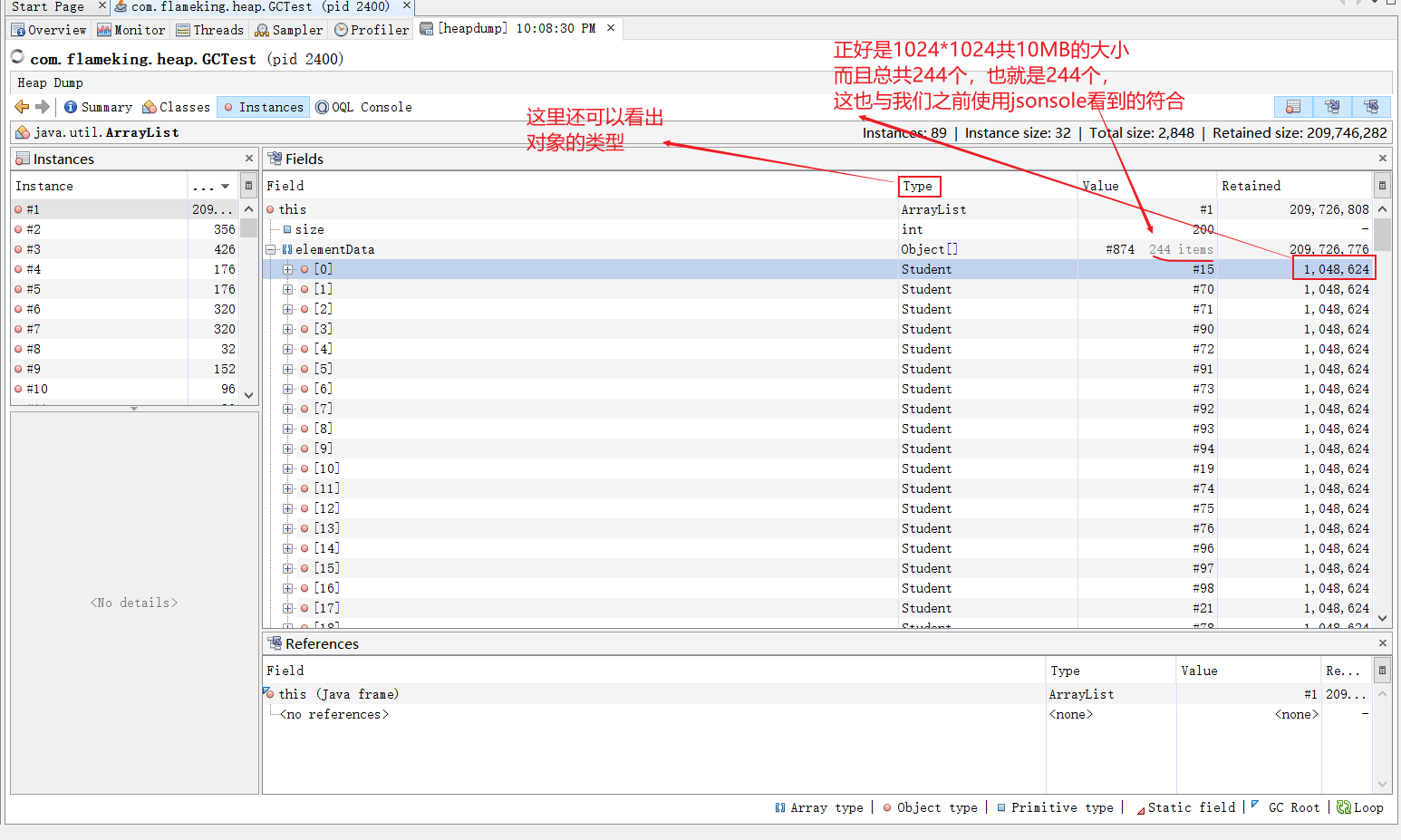Go back with the left arrow icon
Image resolution: width=1401 pixels, height=840 pixels.
(22, 107)
